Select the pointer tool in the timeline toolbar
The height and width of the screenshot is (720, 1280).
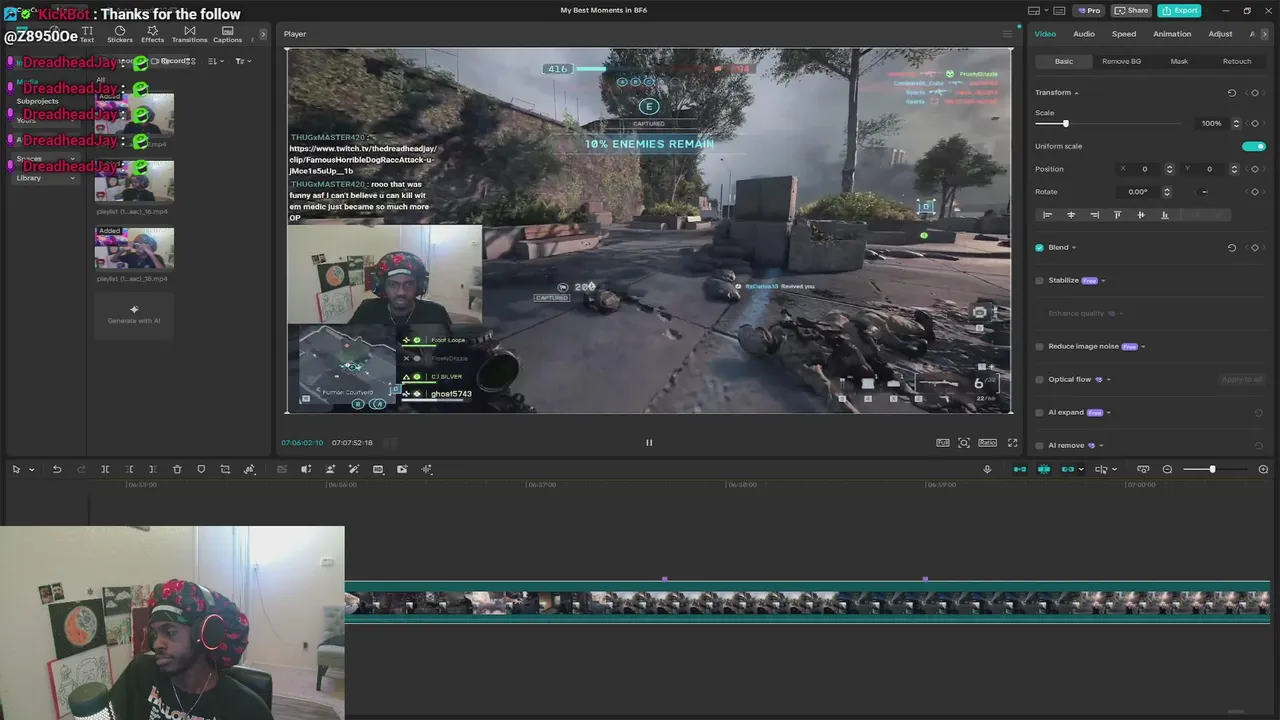click(x=16, y=469)
